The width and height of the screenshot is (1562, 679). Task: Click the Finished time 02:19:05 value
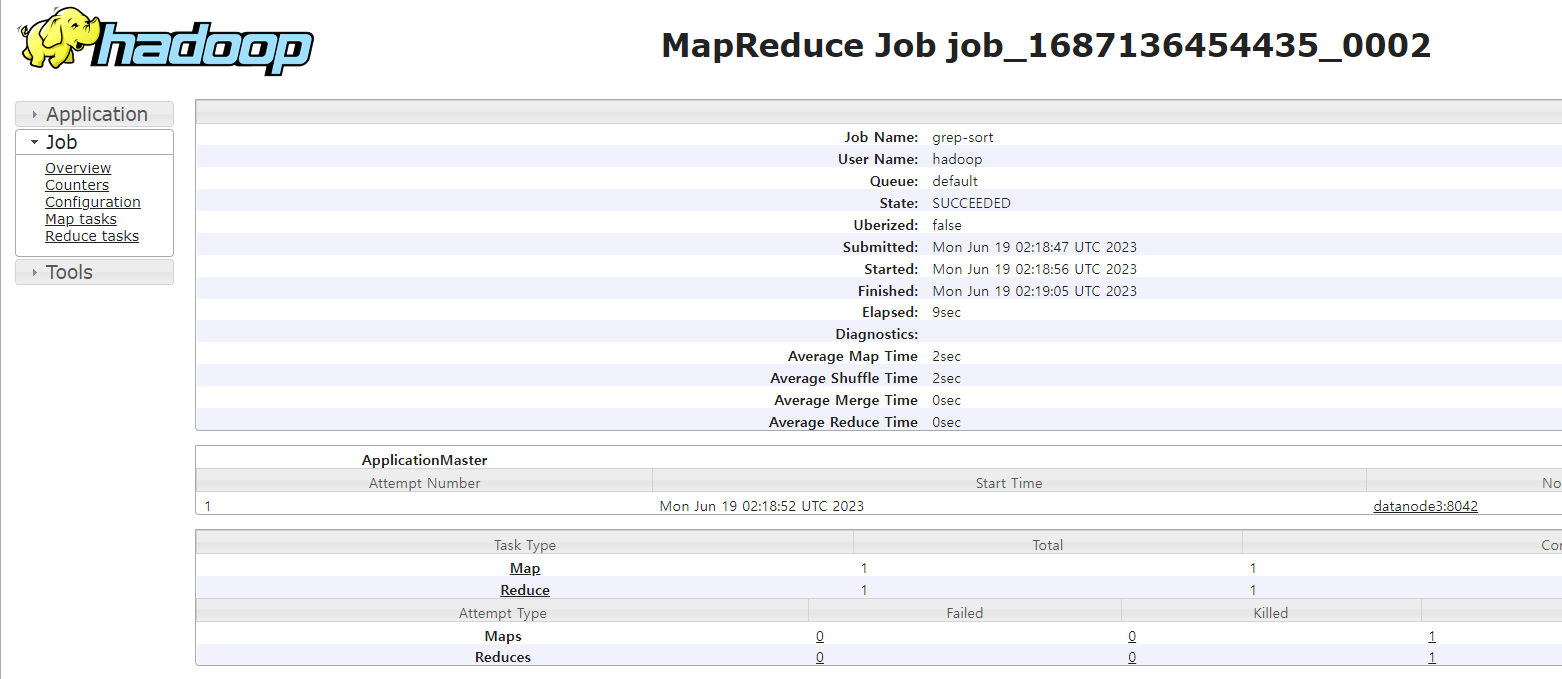[x=1035, y=291]
